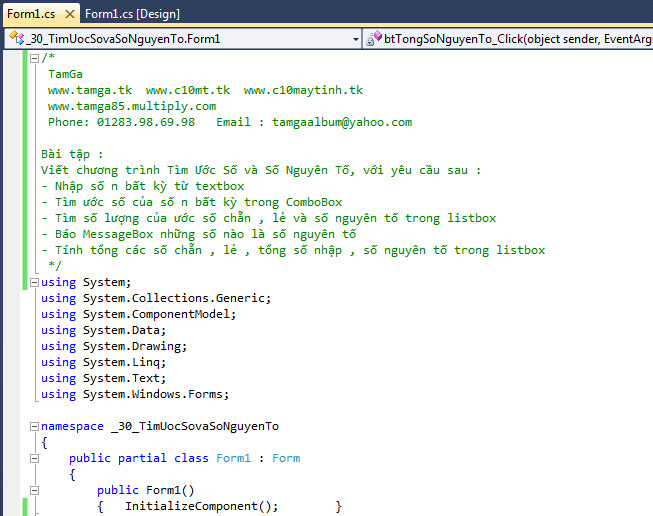Click the word MessageBox in the comment

pos(118,234)
